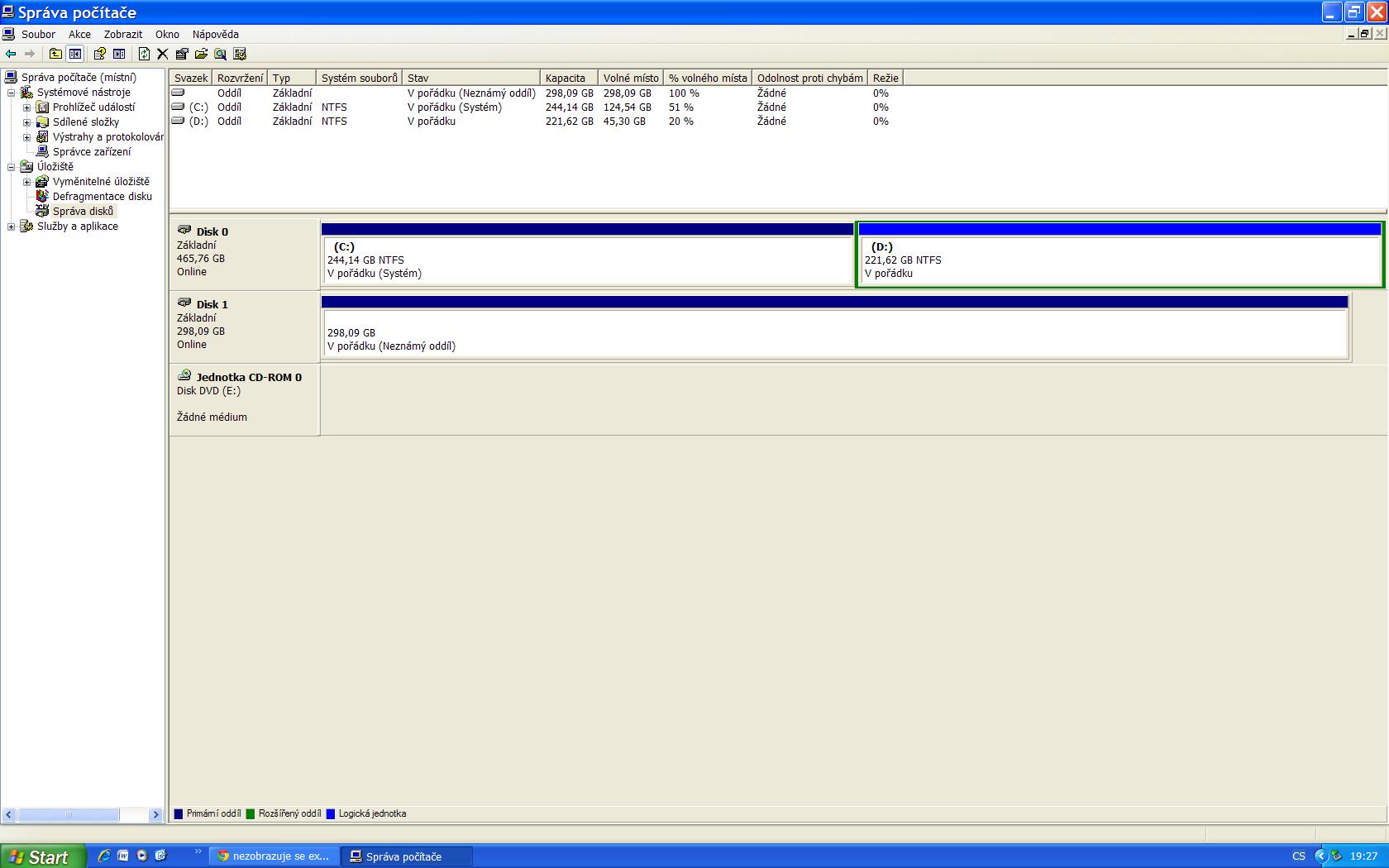Open the Nápověda menu

click(x=215, y=34)
